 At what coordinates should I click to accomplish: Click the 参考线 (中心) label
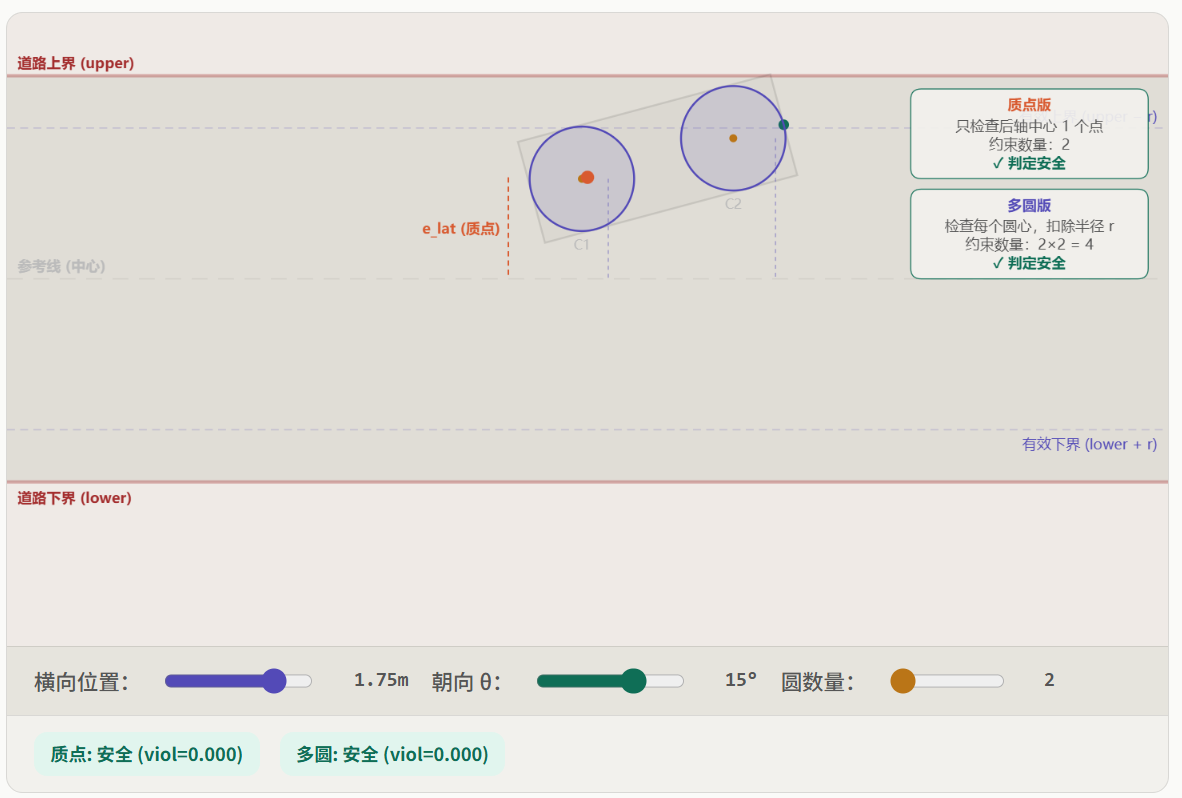61,266
